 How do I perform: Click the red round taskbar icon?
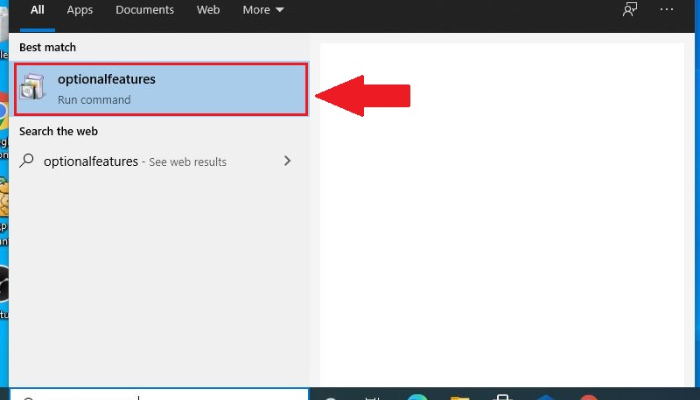[x=588, y=397]
